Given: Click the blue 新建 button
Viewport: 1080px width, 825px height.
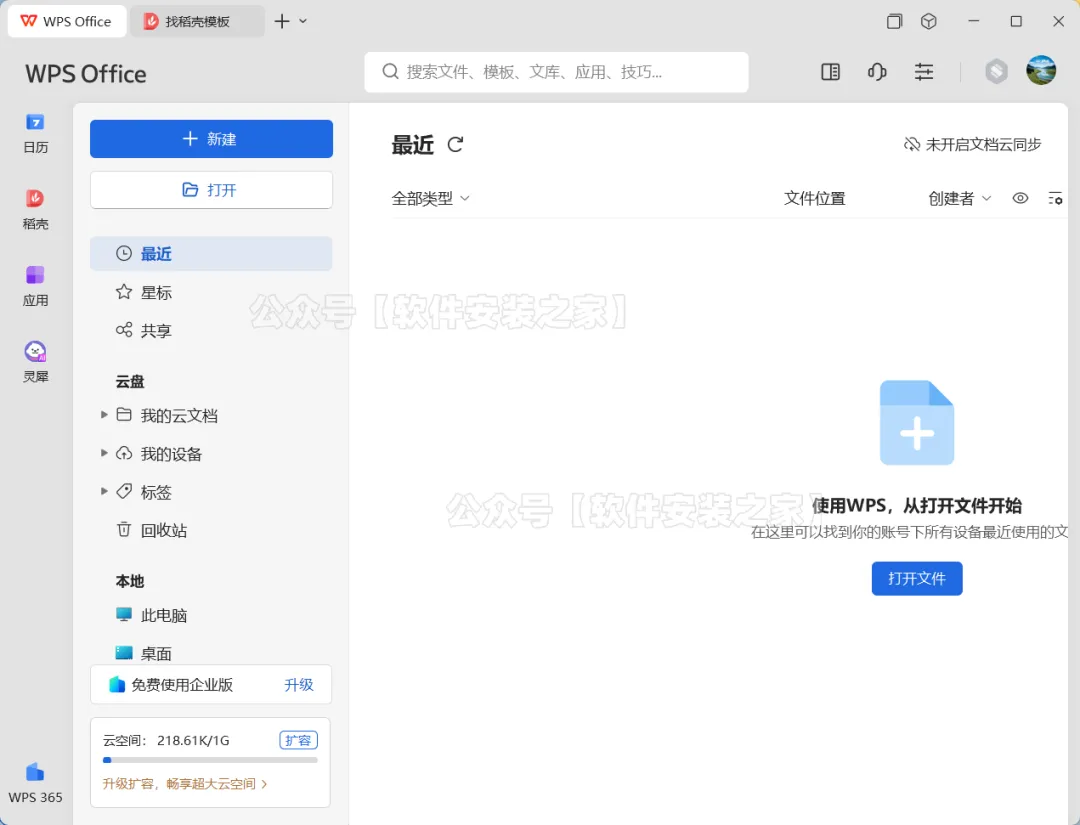Looking at the screenshot, I should (211, 139).
